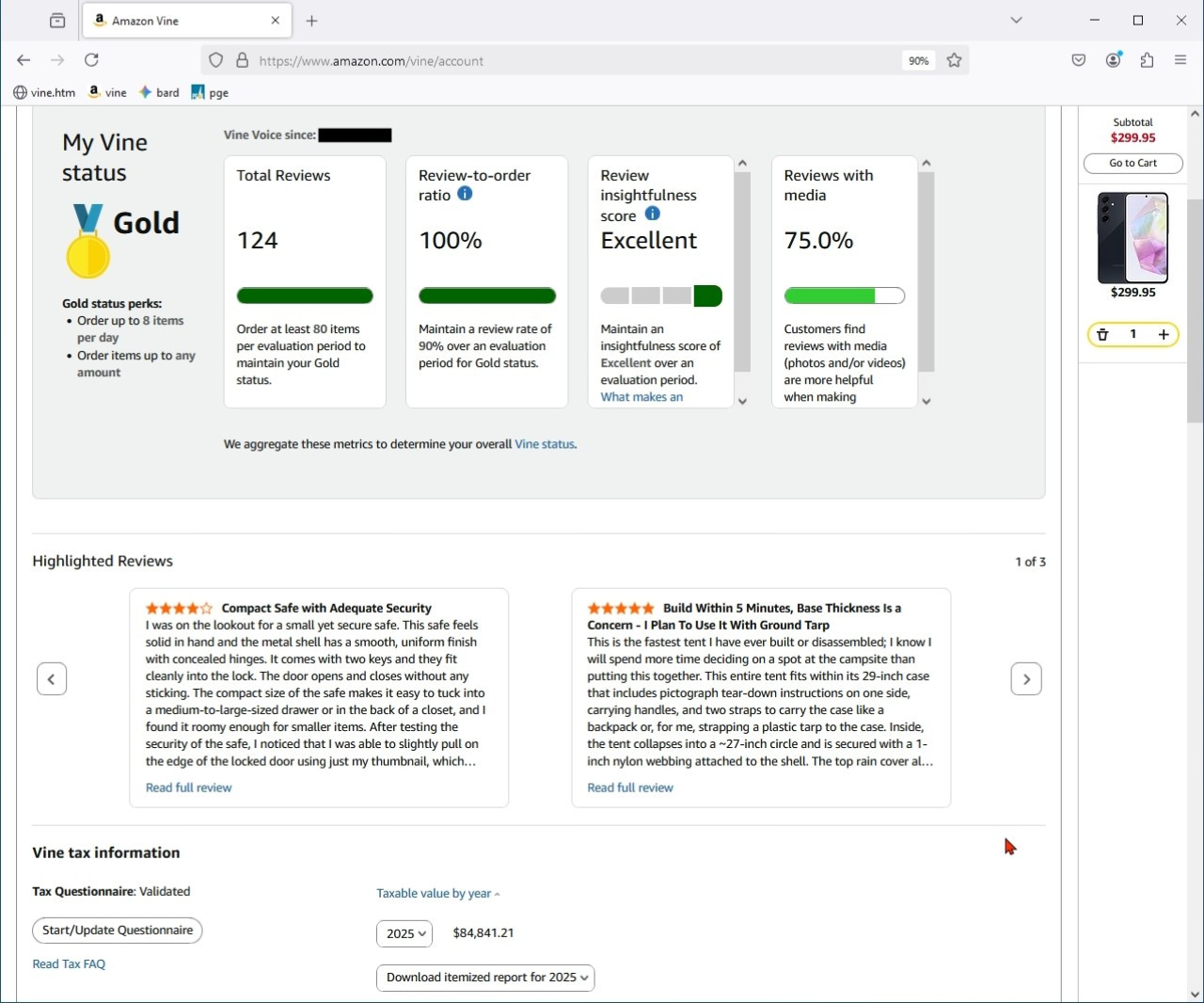Click the $84,841.21 taxable value
The width and height of the screenshot is (1204, 1003).
(483, 933)
